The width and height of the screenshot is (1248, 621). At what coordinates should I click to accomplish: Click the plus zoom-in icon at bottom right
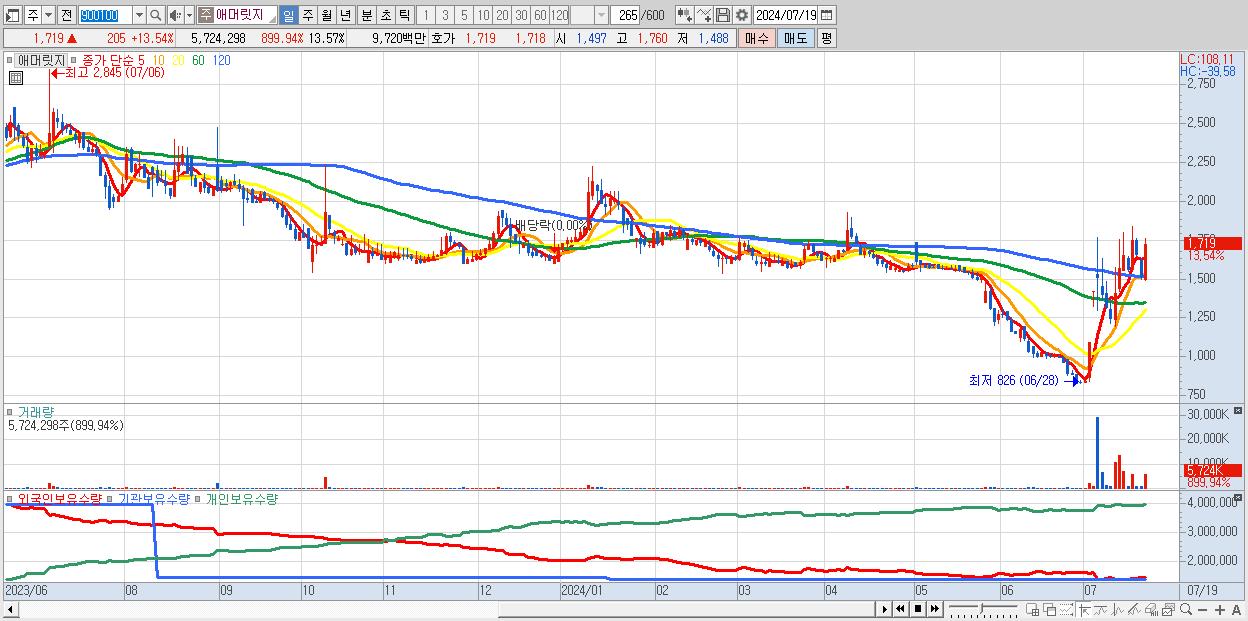coord(1220,609)
